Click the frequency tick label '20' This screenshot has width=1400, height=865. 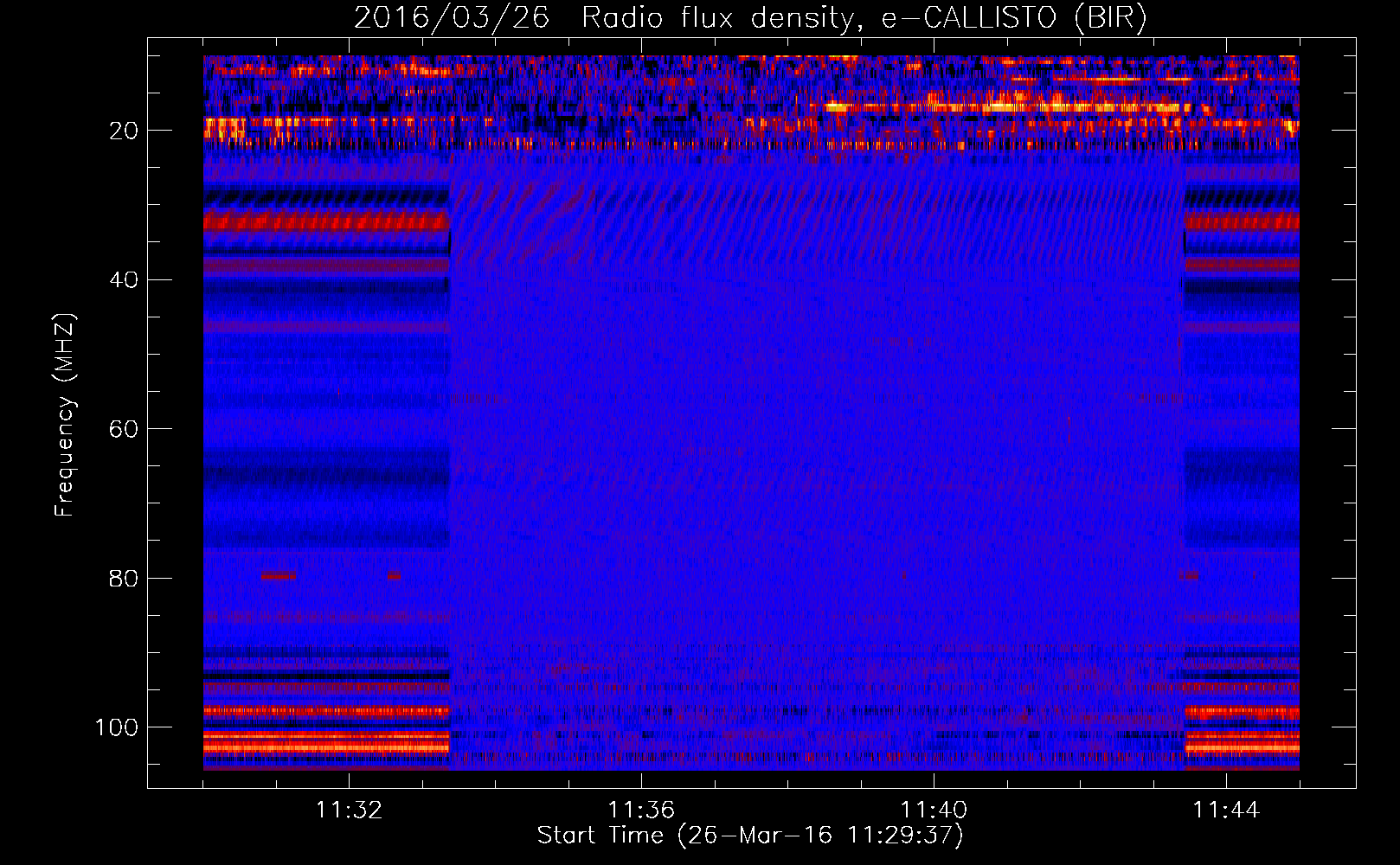click(124, 131)
